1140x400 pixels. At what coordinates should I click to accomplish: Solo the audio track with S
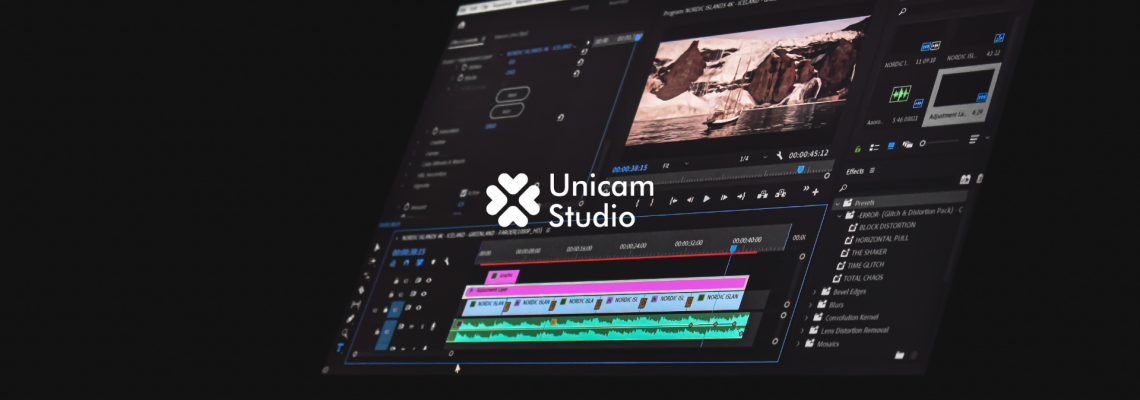422,327
